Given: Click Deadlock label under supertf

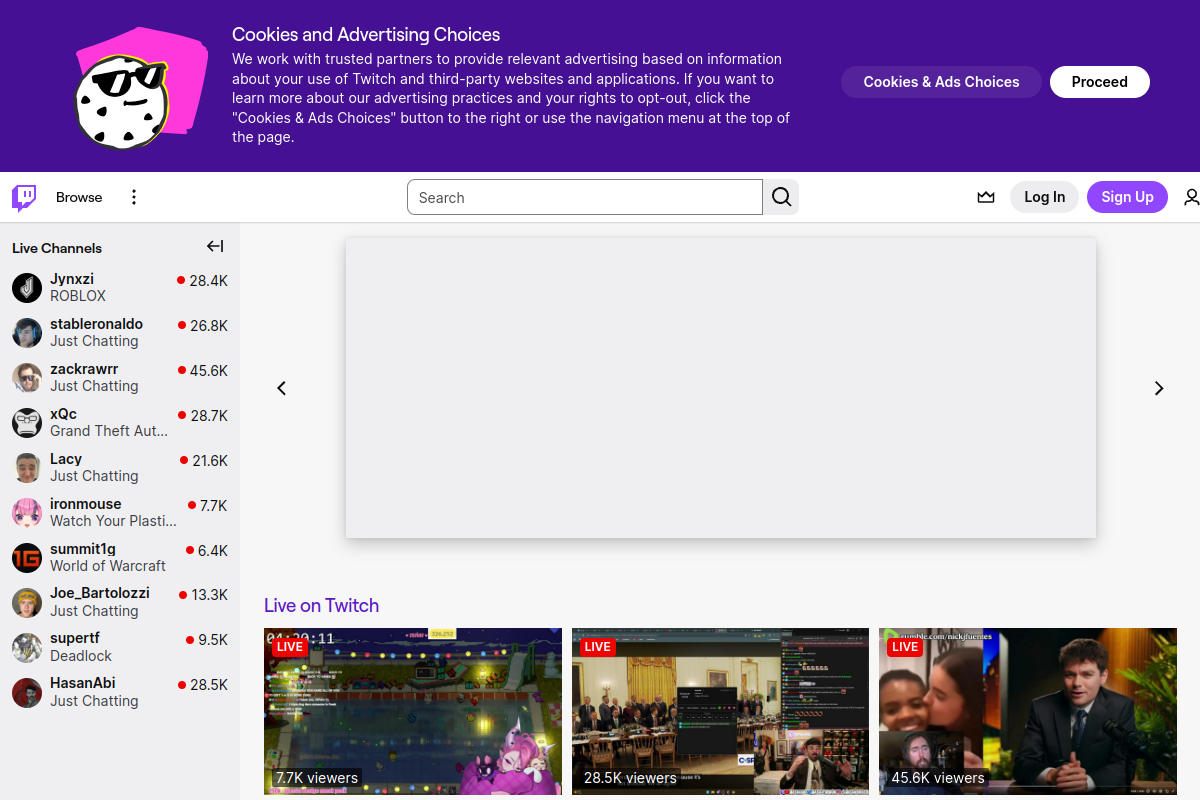Looking at the screenshot, I should (81, 656).
